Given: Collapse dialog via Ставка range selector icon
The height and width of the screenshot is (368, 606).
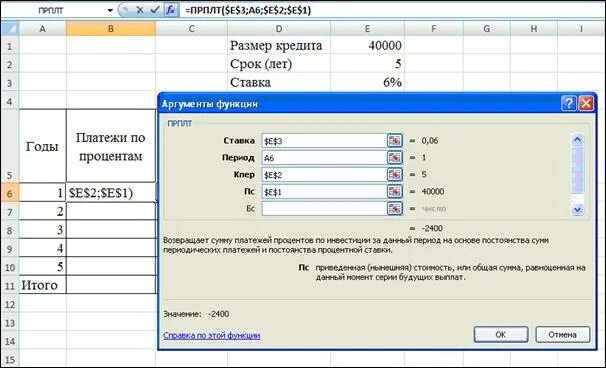Looking at the screenshot, I should click(x=394, y=141).
